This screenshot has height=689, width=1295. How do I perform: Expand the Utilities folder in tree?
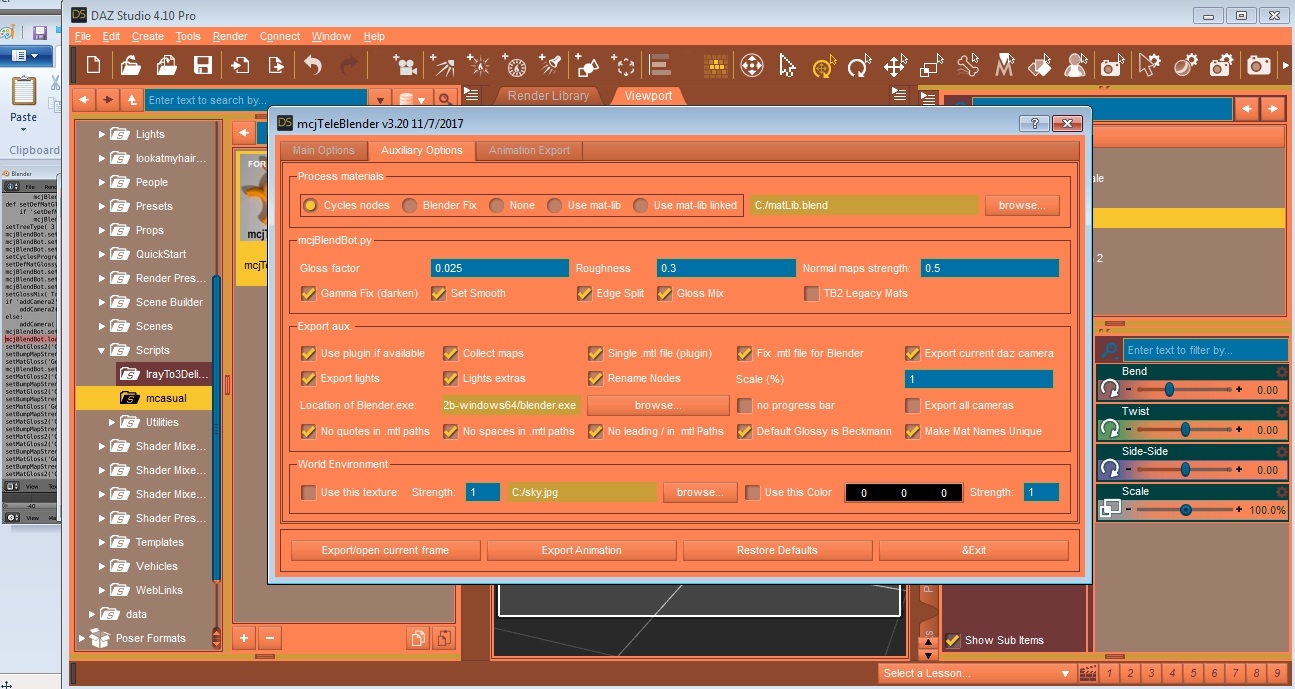pyautogui.click(x=113, y=423)
